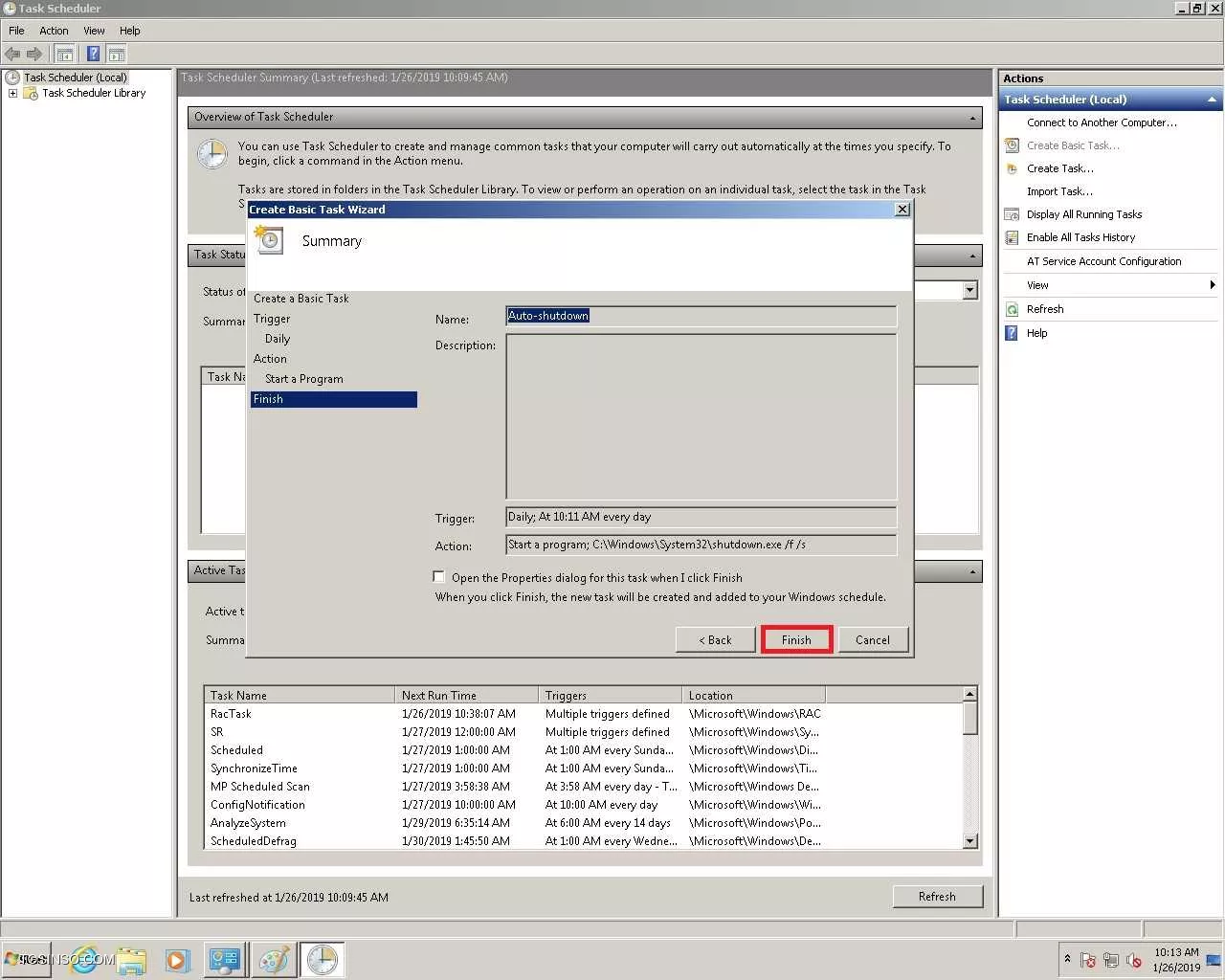Click the blue Help toolbar icon
Image resolution: width=1225 pixels, height=980 pixels.
point(93,54)
